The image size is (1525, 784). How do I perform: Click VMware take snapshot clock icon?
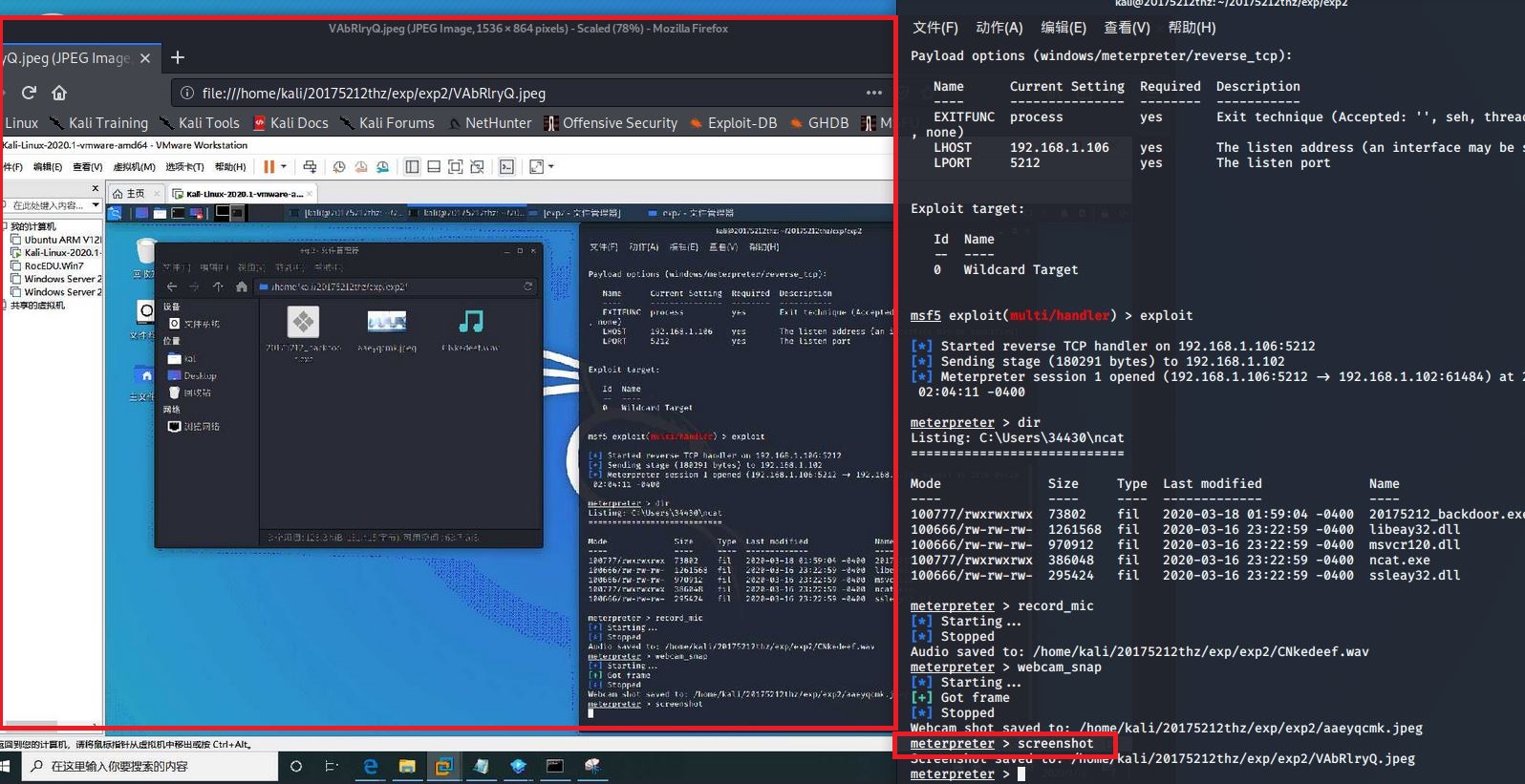(x=339, y=167)
